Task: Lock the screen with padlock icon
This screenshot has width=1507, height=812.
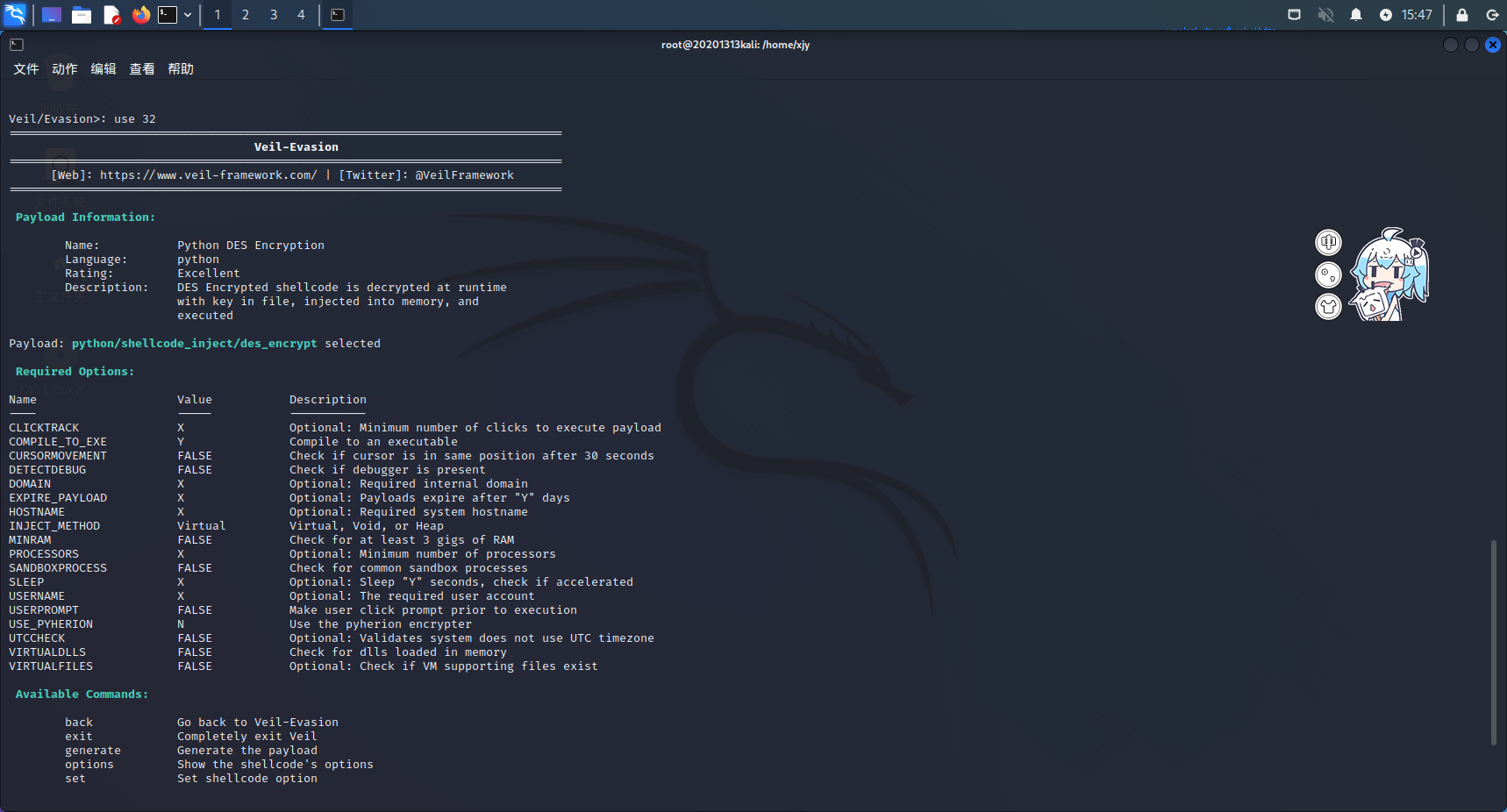Action: coord(1462,15)
